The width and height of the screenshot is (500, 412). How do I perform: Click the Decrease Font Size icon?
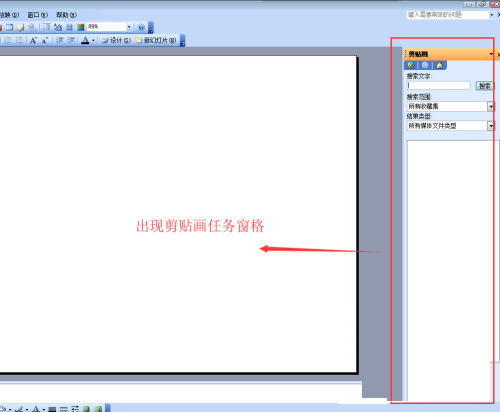(x=45, y=40)
